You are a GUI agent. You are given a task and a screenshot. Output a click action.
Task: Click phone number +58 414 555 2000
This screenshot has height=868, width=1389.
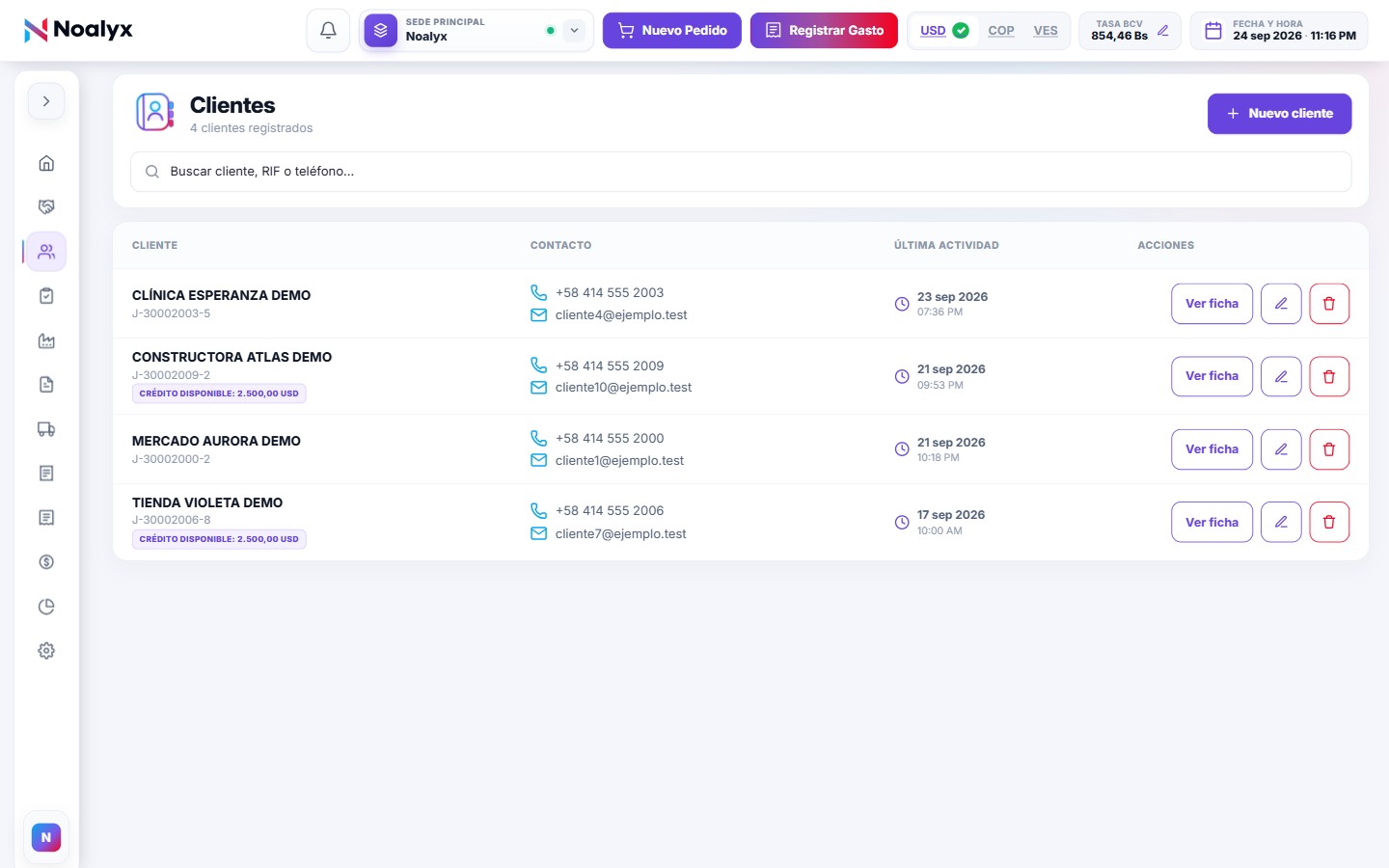click(x=610, y=438)
